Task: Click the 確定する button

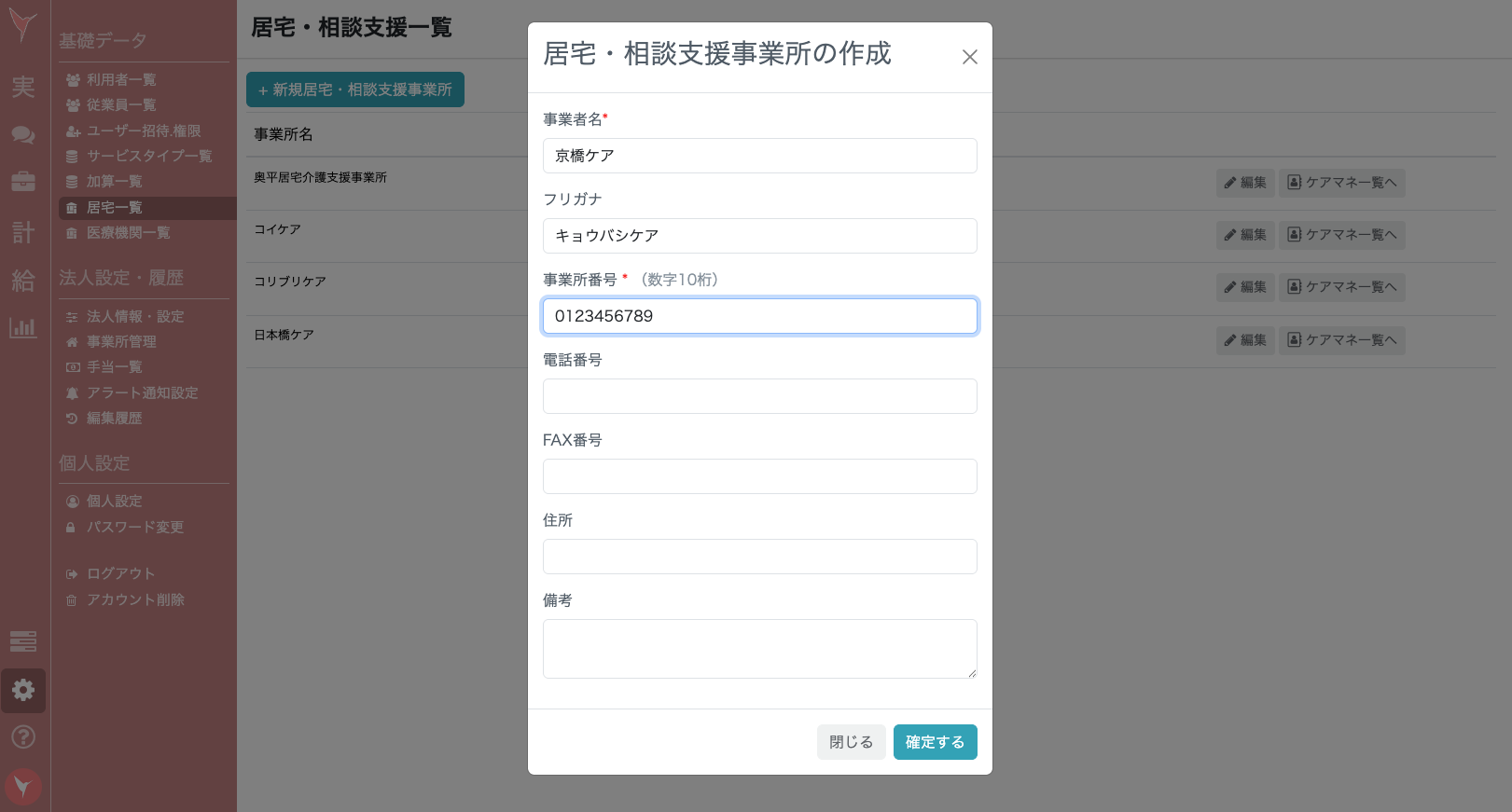Action: click(936, 742)
